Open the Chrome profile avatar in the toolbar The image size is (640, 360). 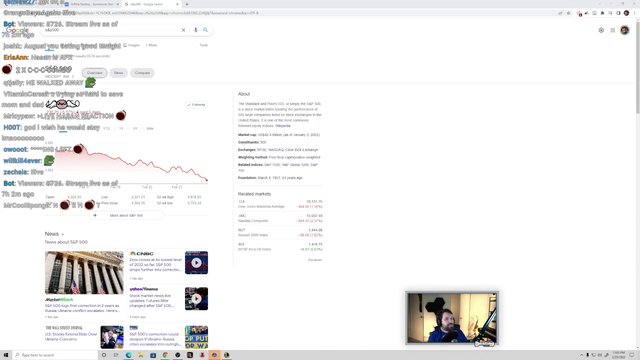click(626, 13)
